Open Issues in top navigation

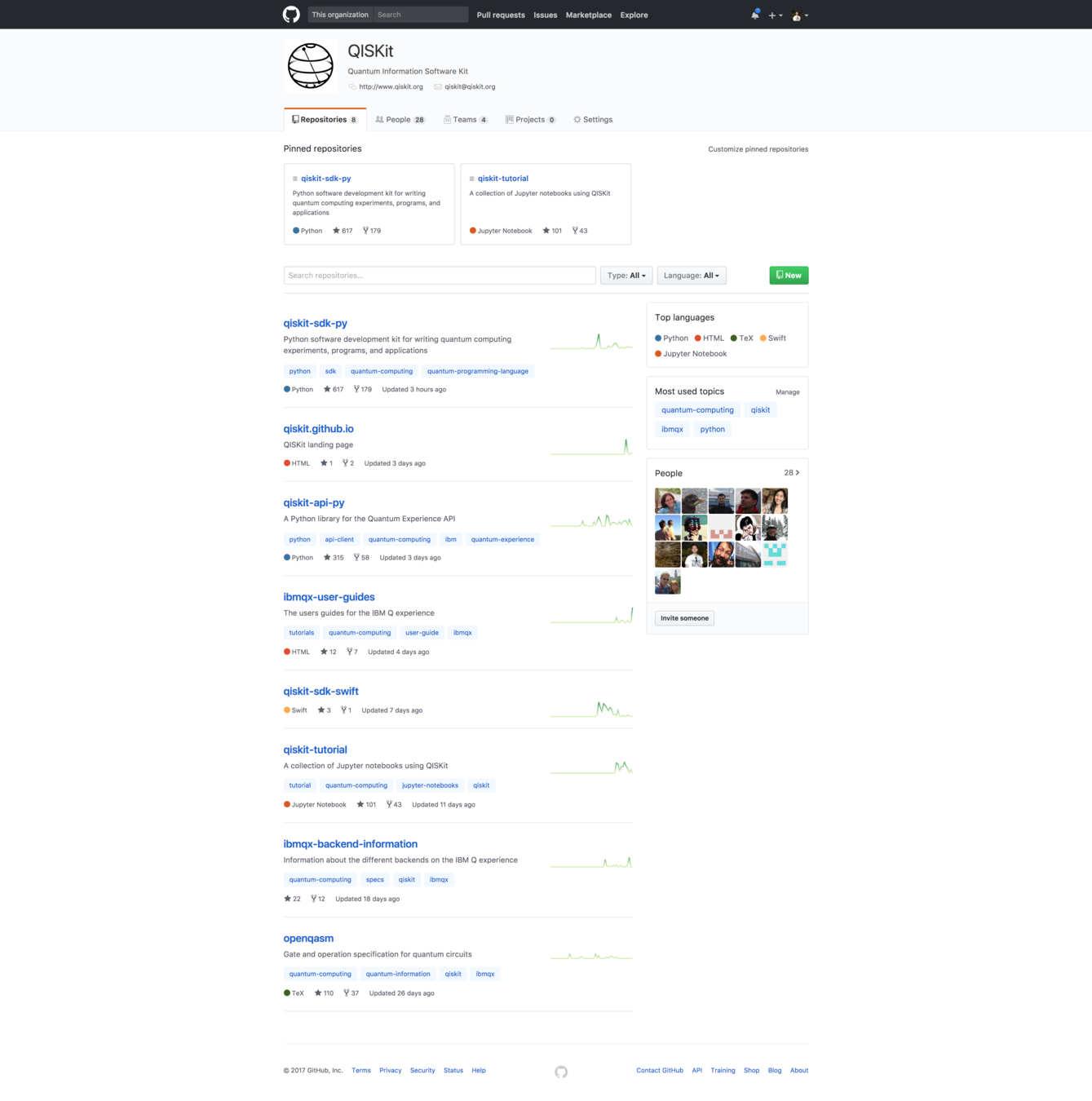point(546,15)
